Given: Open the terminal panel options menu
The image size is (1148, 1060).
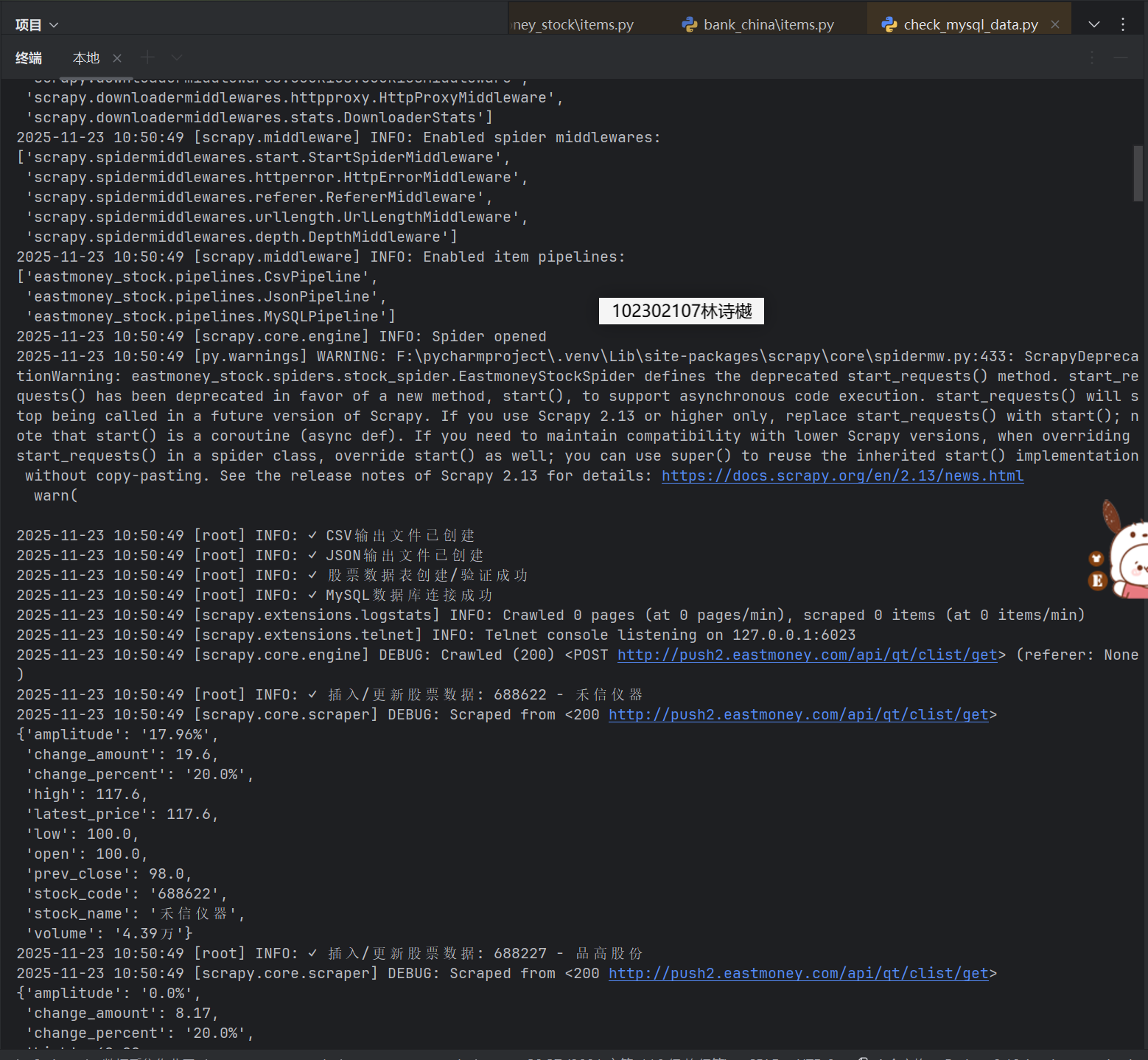Looking at the screenshot, I should (x=1092, y=57).
